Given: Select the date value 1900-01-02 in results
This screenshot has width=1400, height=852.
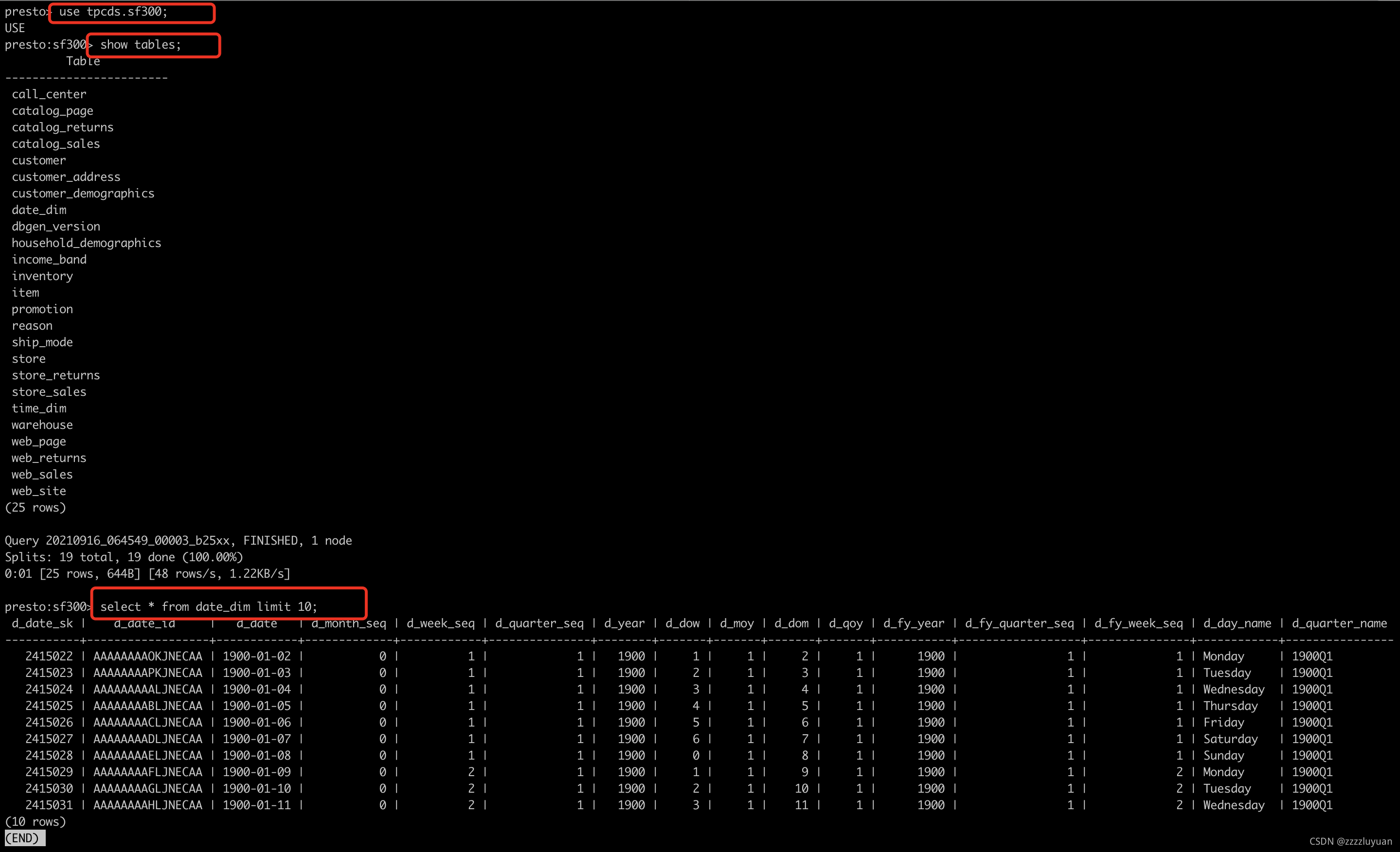Looking at the screenshot, I should 256,656.
